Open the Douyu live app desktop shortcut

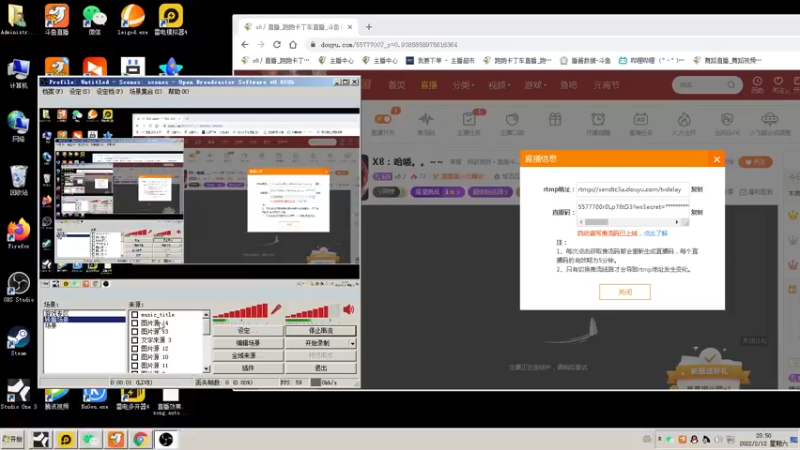(57, 19)
